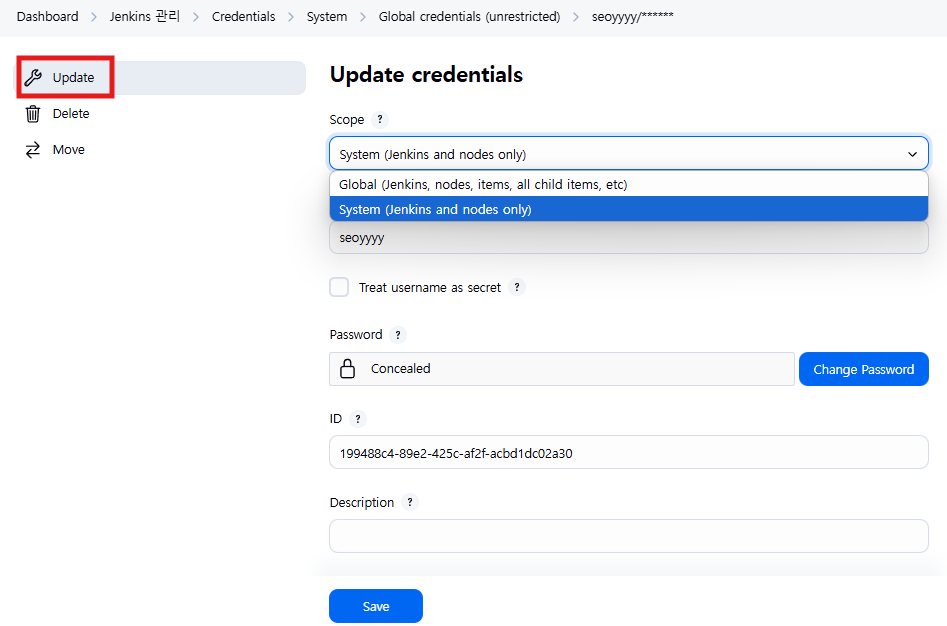The image size is (947, 626).
Task: Click the Scope label text
Action: (x=347, y=120)
